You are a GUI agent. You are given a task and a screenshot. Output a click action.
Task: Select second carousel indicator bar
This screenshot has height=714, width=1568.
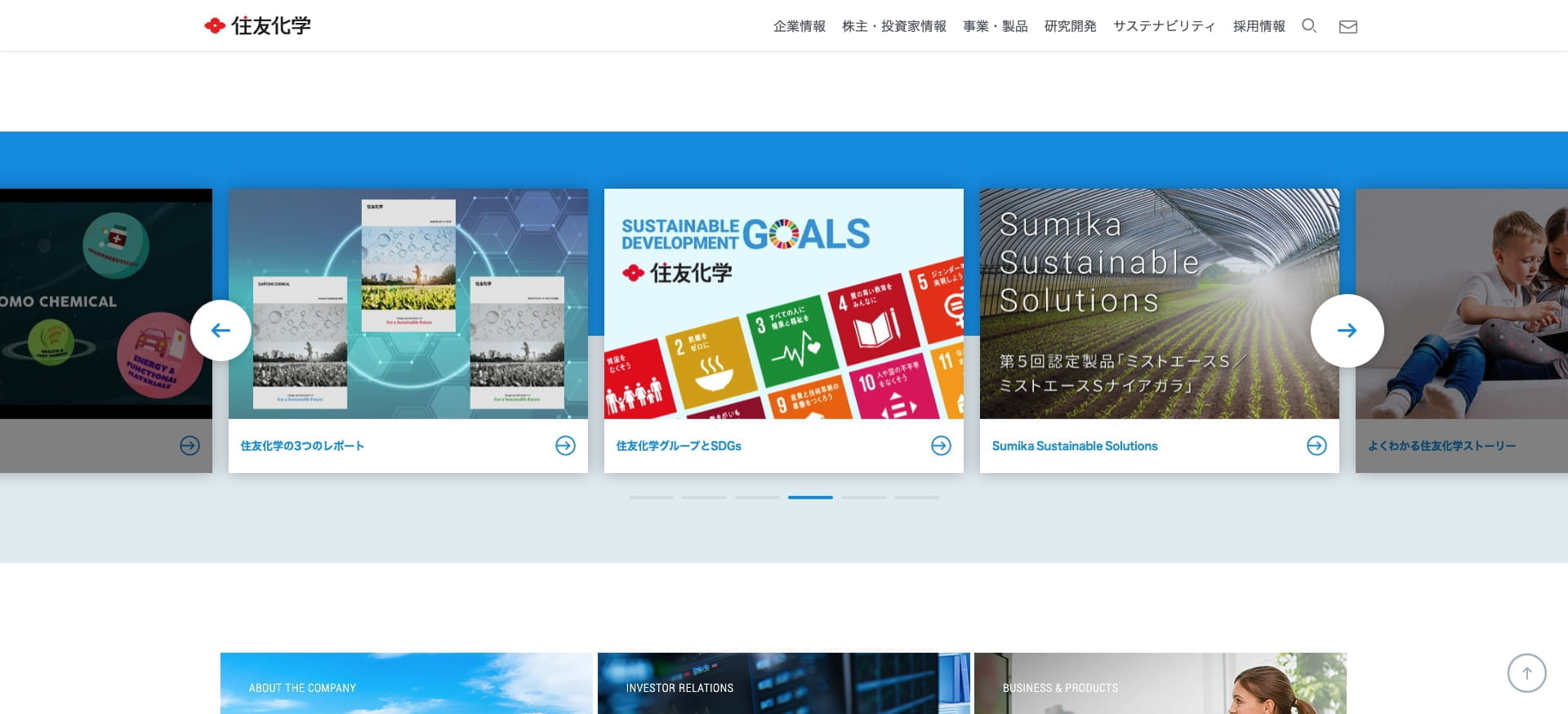pyautogui.click(x=704, y=498)
